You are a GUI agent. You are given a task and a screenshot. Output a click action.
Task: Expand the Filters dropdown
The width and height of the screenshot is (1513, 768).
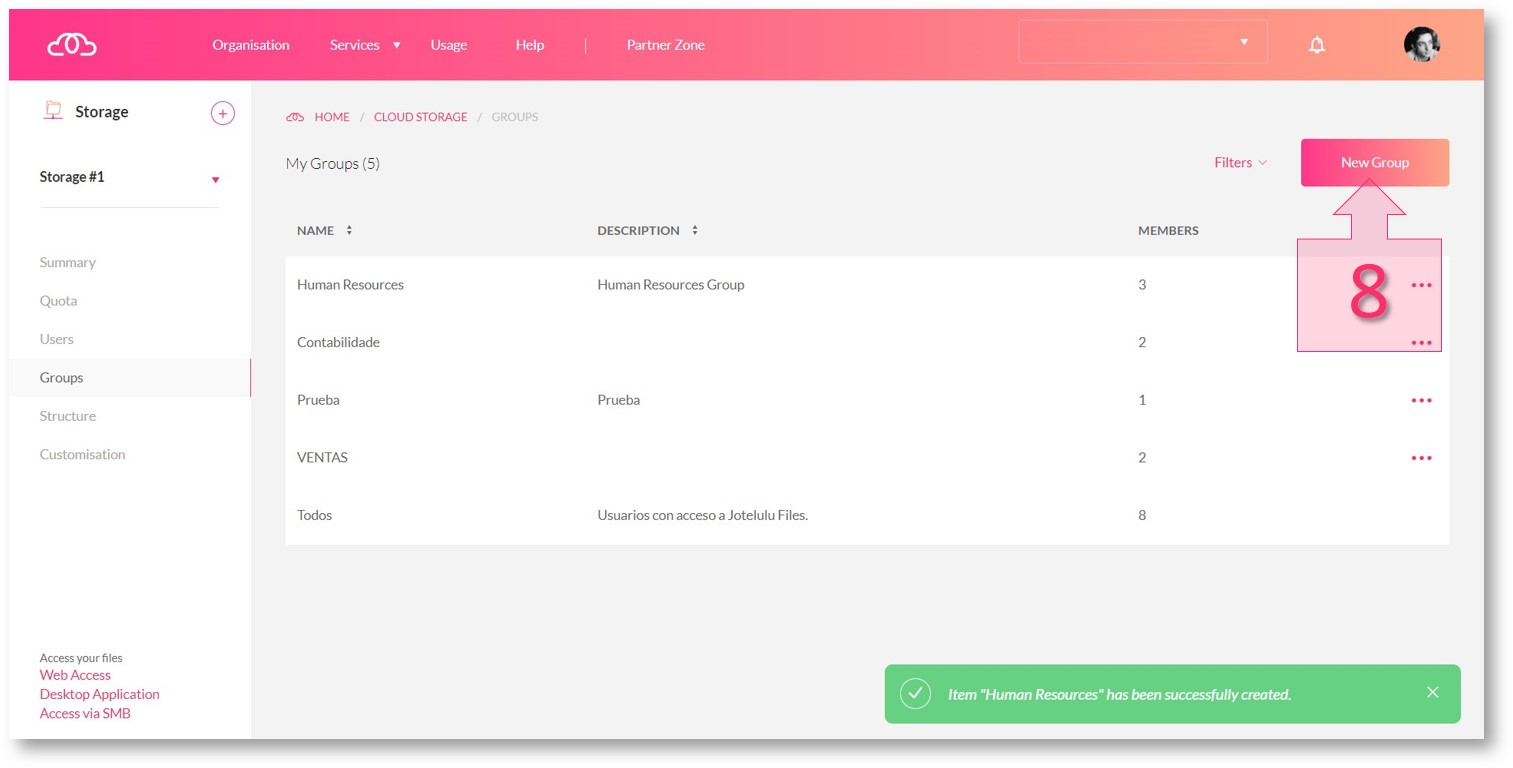(x=1240, y=163)
